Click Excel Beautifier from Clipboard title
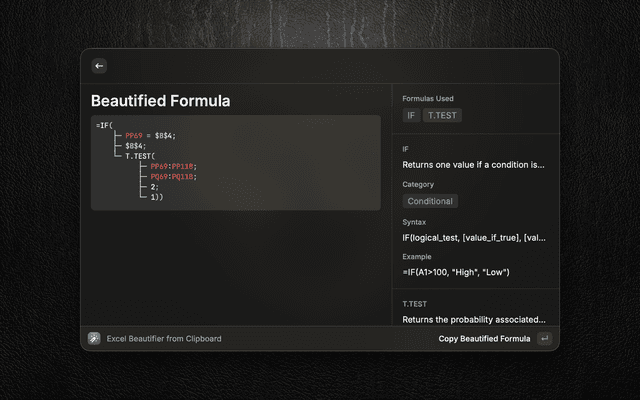 (x=164, y=338)
